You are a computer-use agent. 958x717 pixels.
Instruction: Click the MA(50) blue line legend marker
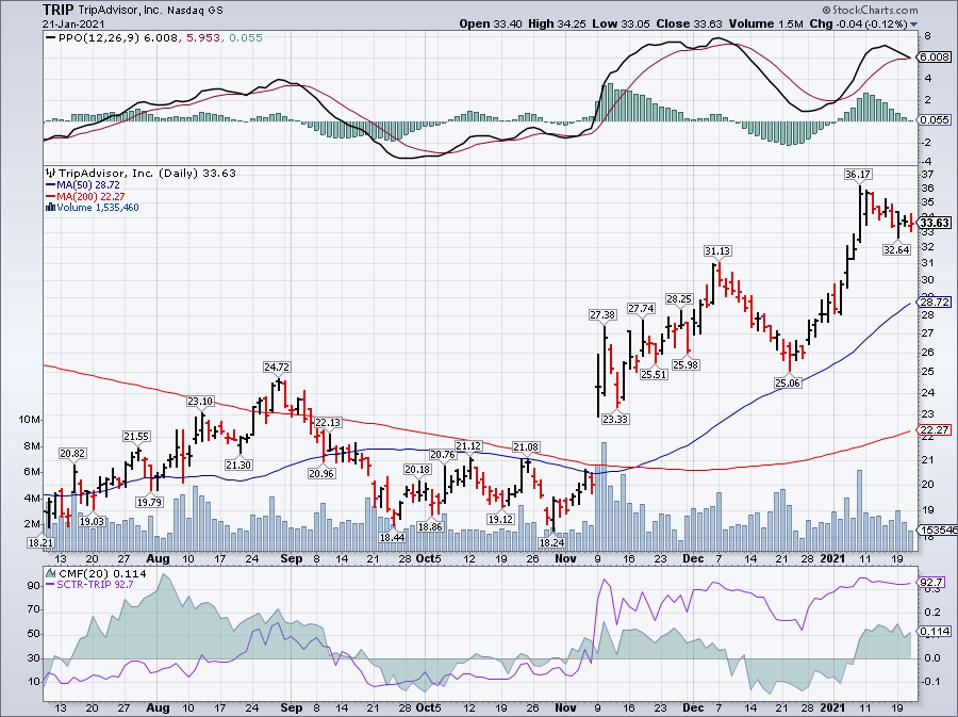click(49, 185)
